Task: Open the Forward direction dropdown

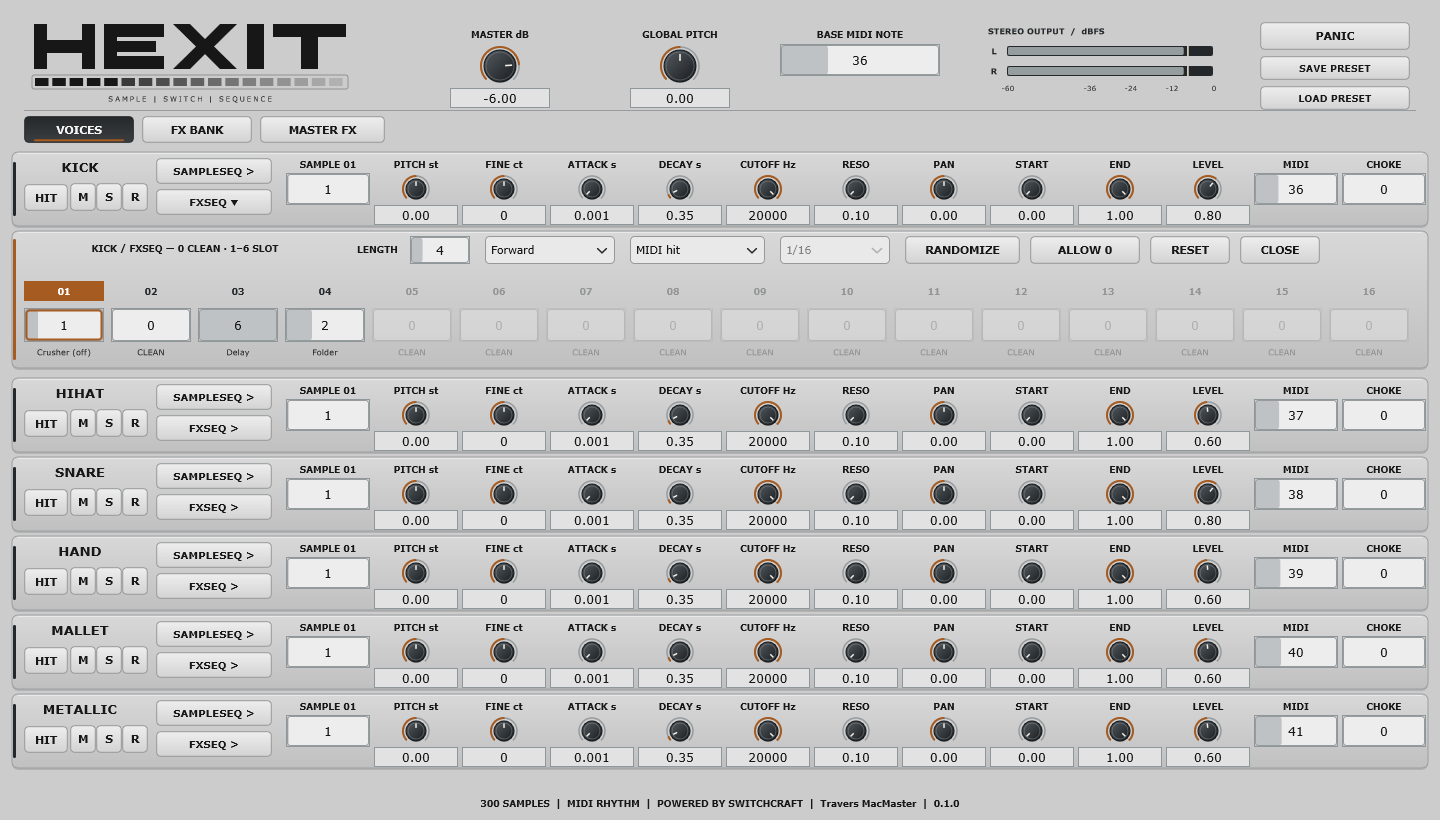Action: click(550, 250)
